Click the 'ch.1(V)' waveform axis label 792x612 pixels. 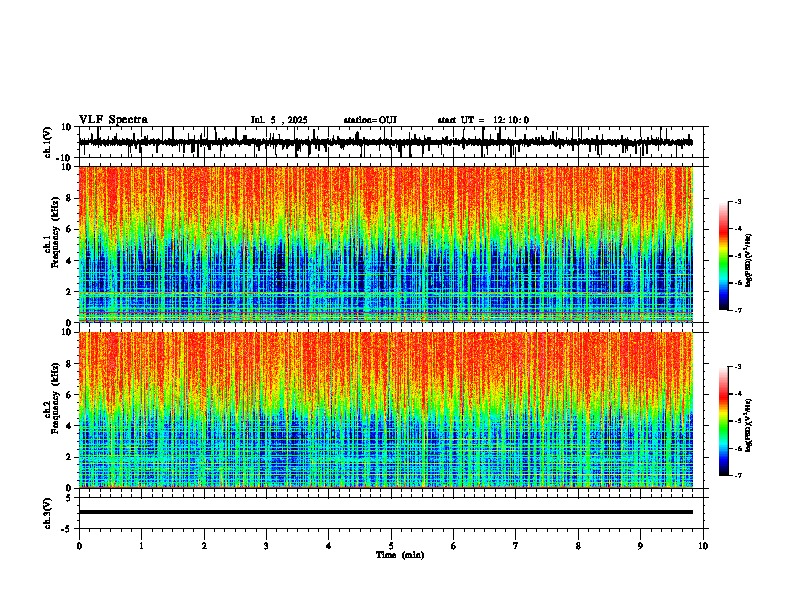[48, 142]
